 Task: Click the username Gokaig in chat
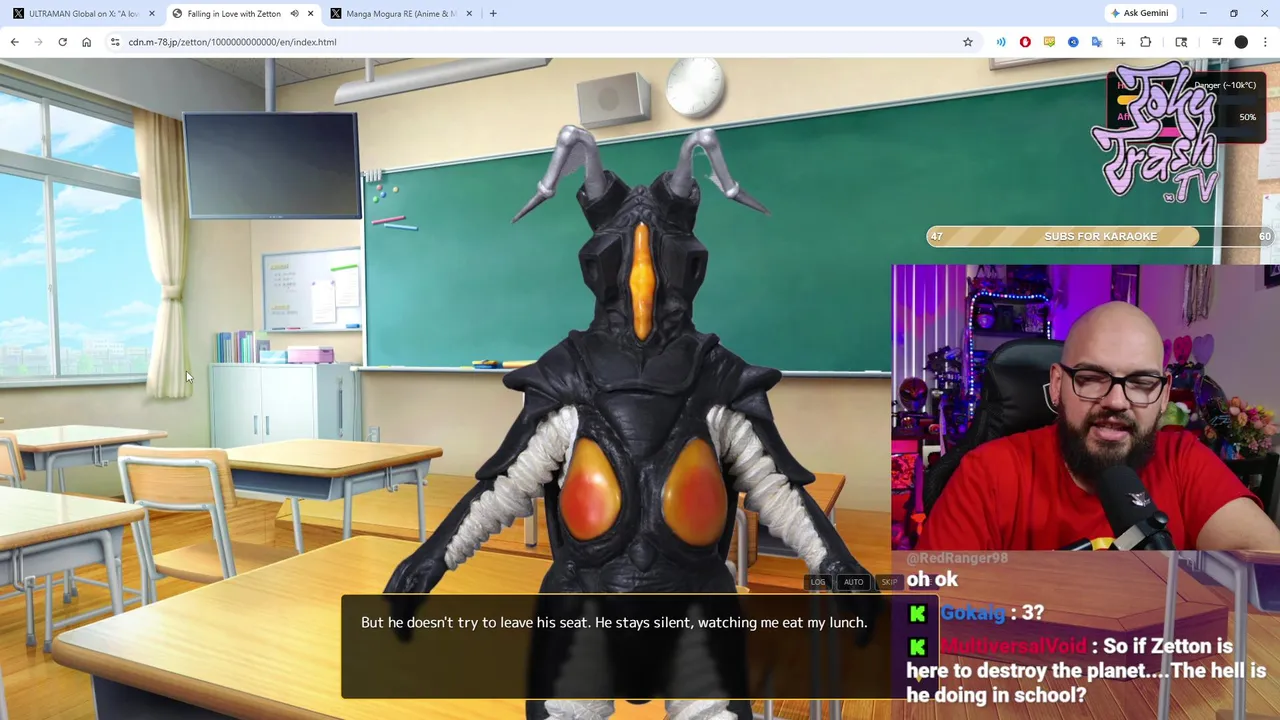click(x=972, y=613)
